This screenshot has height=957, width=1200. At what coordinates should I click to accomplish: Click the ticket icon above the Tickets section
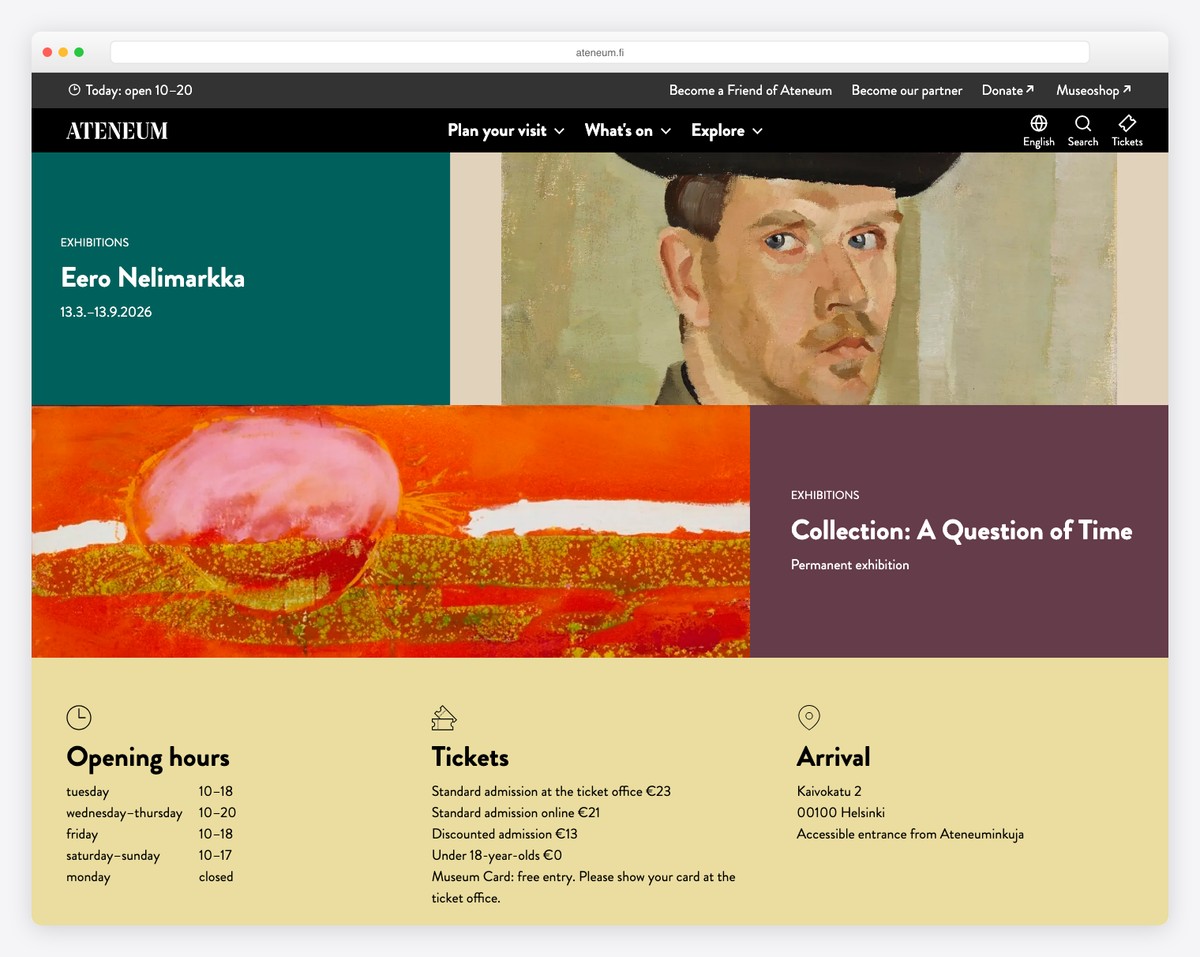click(444, 717)
